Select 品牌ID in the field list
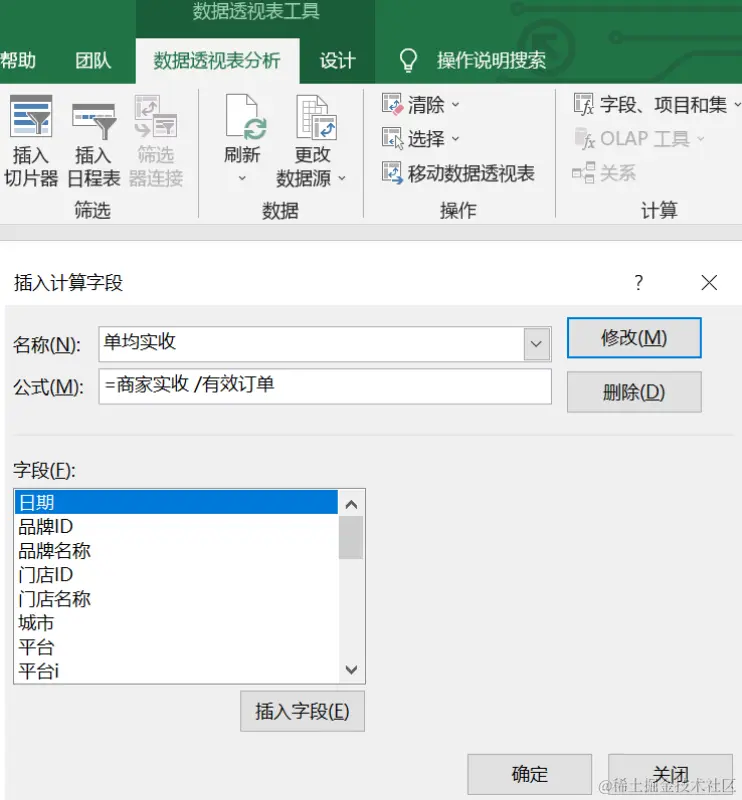Image resolution: width=742 pixels, height=800 pixels. [x=176, y=526]
